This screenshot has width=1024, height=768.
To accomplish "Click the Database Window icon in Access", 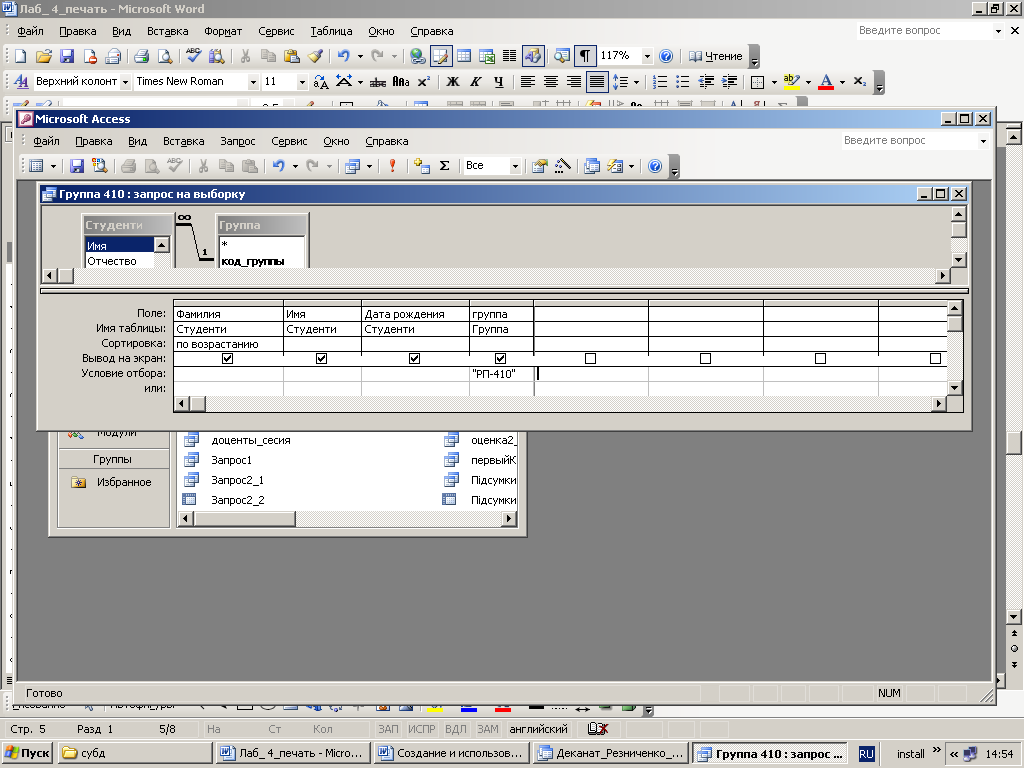I will (592, 166).
